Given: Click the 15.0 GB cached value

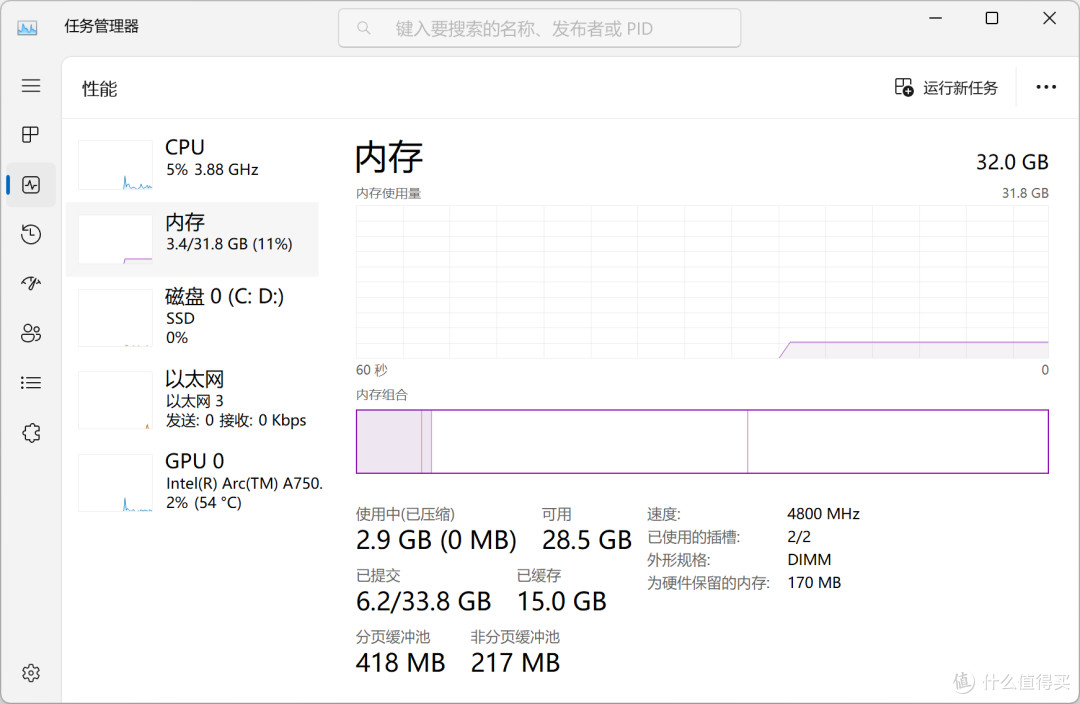Looking at the screenshot, I should tap(561, 601).
